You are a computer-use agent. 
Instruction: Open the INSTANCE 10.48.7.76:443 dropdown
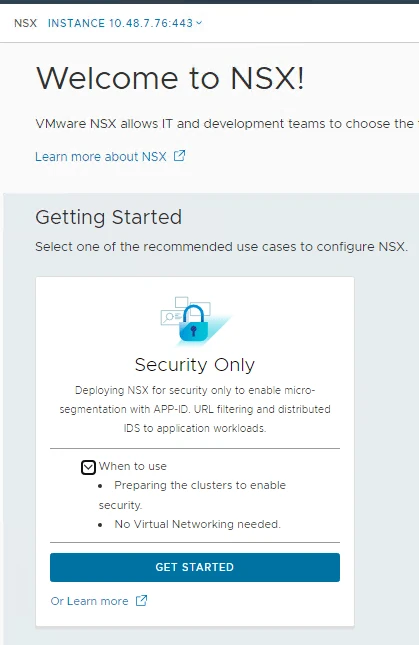pos(125,23)
